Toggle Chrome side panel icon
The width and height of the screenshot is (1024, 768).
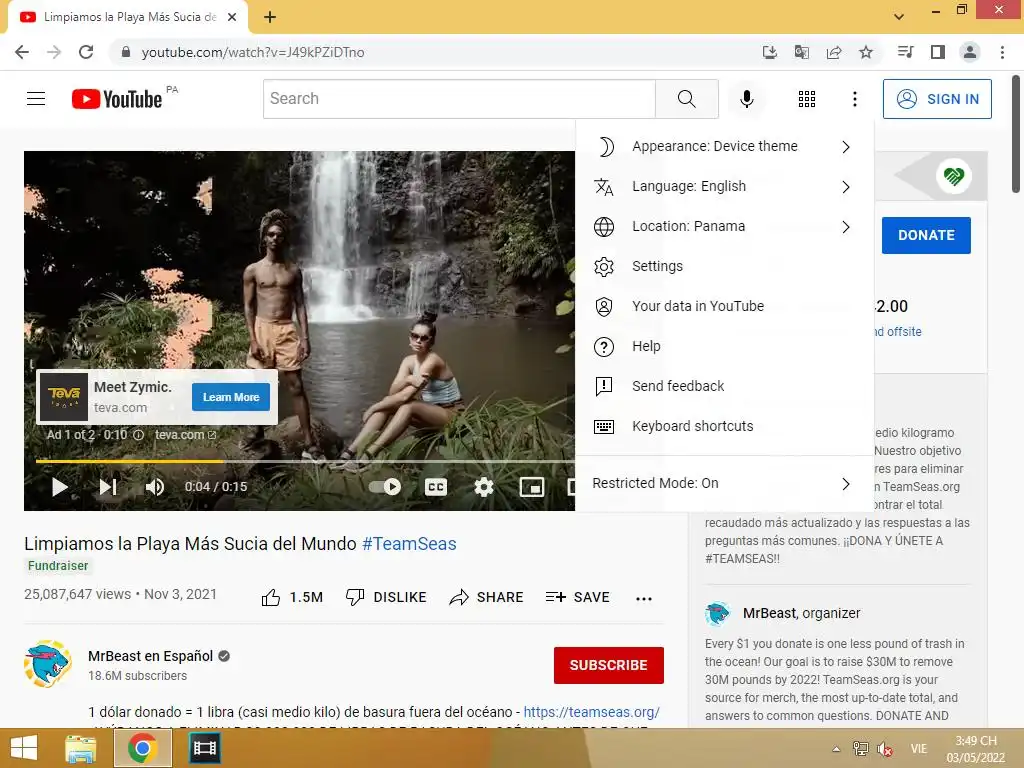(x=938, y=52)
